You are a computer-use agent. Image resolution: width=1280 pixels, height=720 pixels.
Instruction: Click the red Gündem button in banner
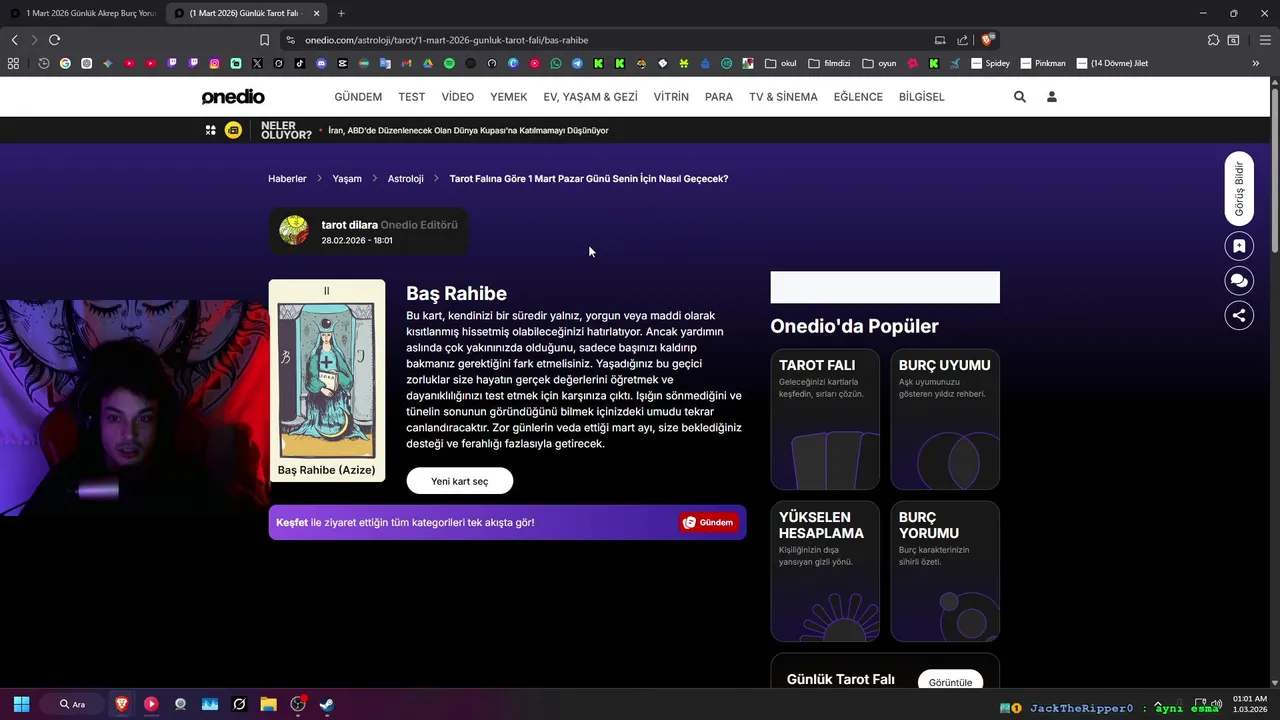click(x=709, y=522)
